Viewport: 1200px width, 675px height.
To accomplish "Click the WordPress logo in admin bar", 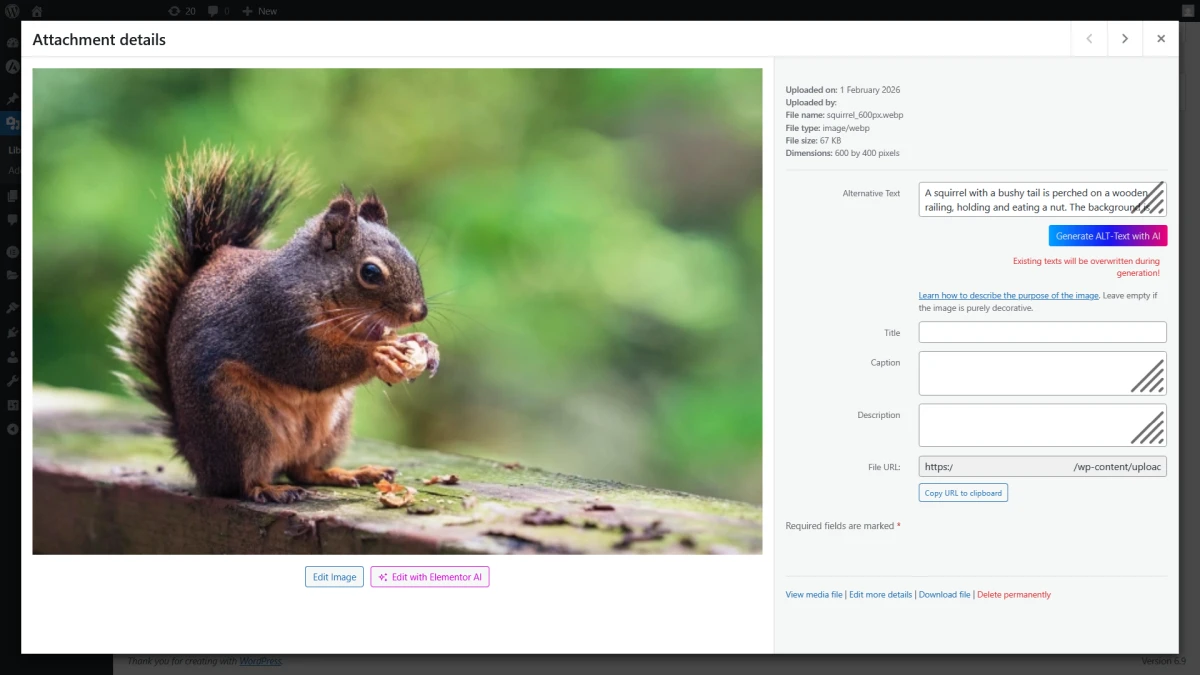I will [x=12, y=11].
